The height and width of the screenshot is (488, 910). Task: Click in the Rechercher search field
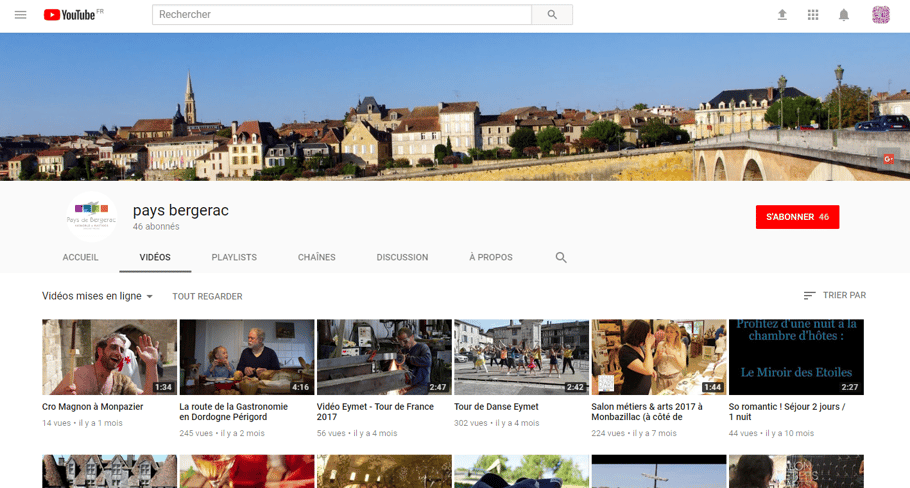pos(342,15)
